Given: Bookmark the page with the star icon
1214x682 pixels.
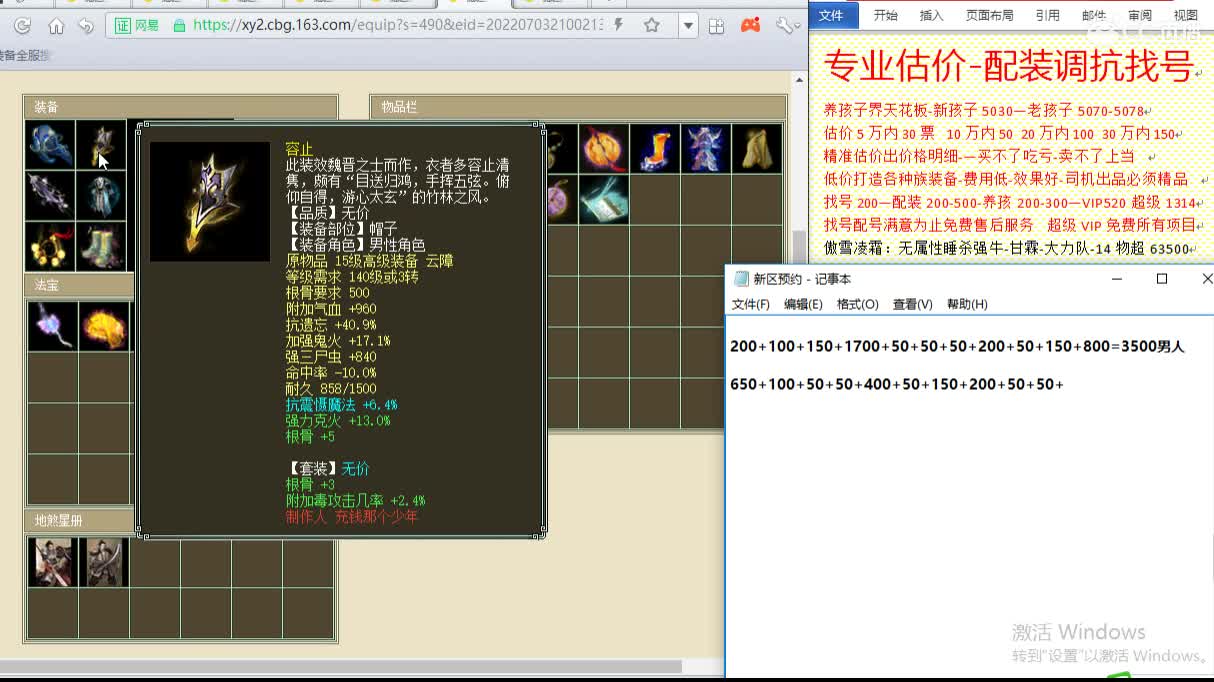Looking at the screenshot, I should 652,25.
